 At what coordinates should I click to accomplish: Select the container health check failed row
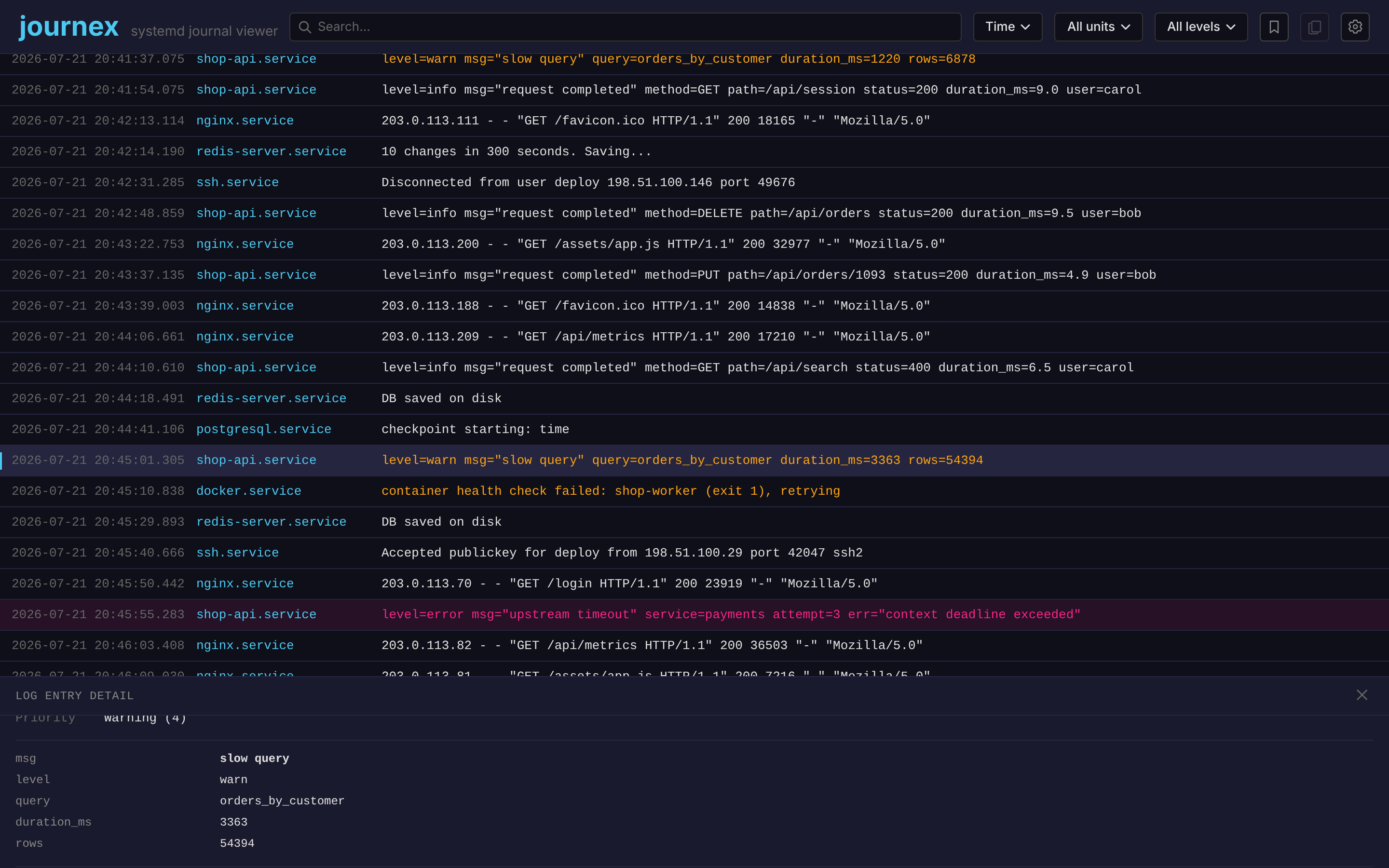[x=694, y=491]
